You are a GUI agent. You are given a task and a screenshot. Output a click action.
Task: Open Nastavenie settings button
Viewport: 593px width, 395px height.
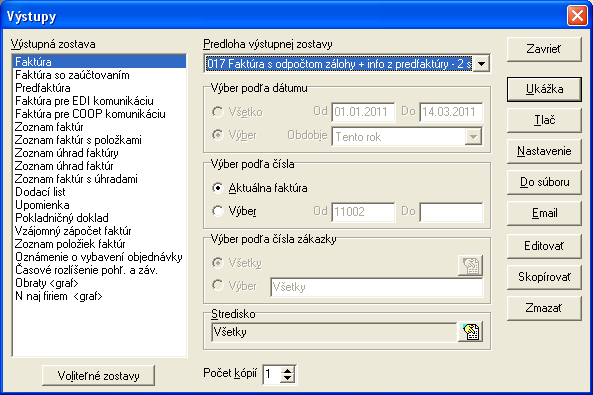pos(544,151)
